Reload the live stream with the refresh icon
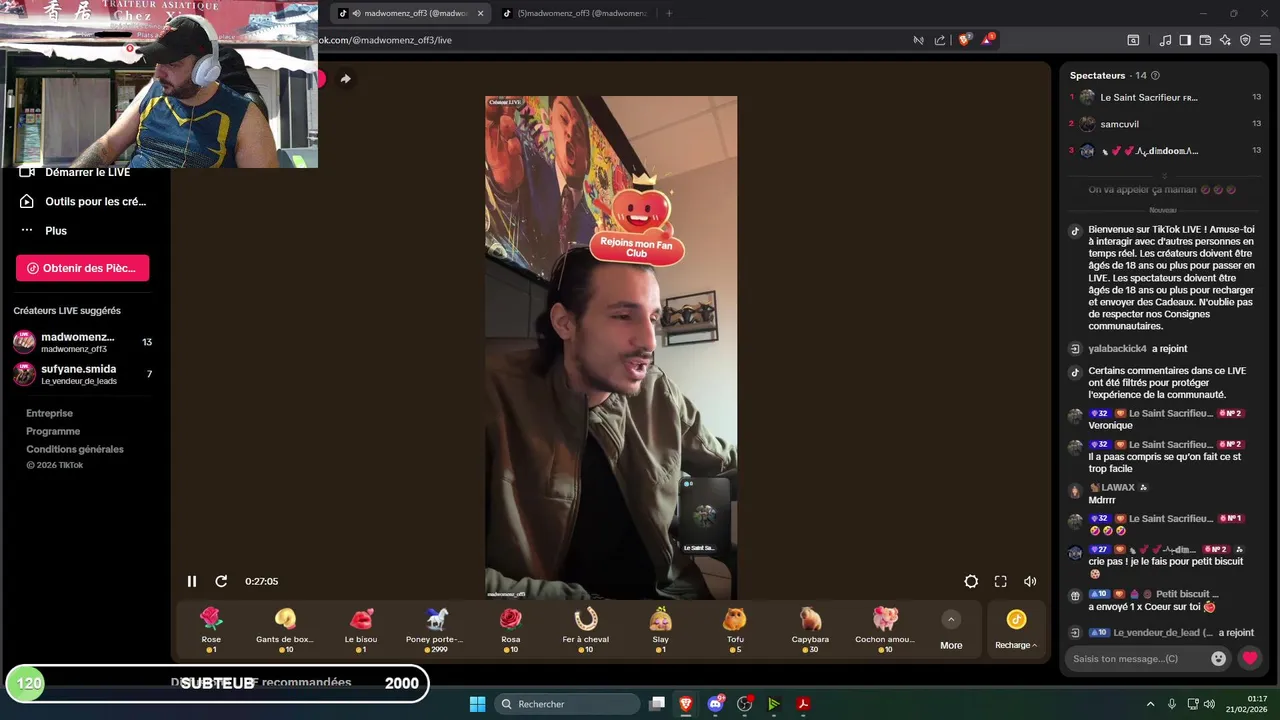Image resolution: width=1280 pixels, height=720 pixels. click(x=221, y=581)
